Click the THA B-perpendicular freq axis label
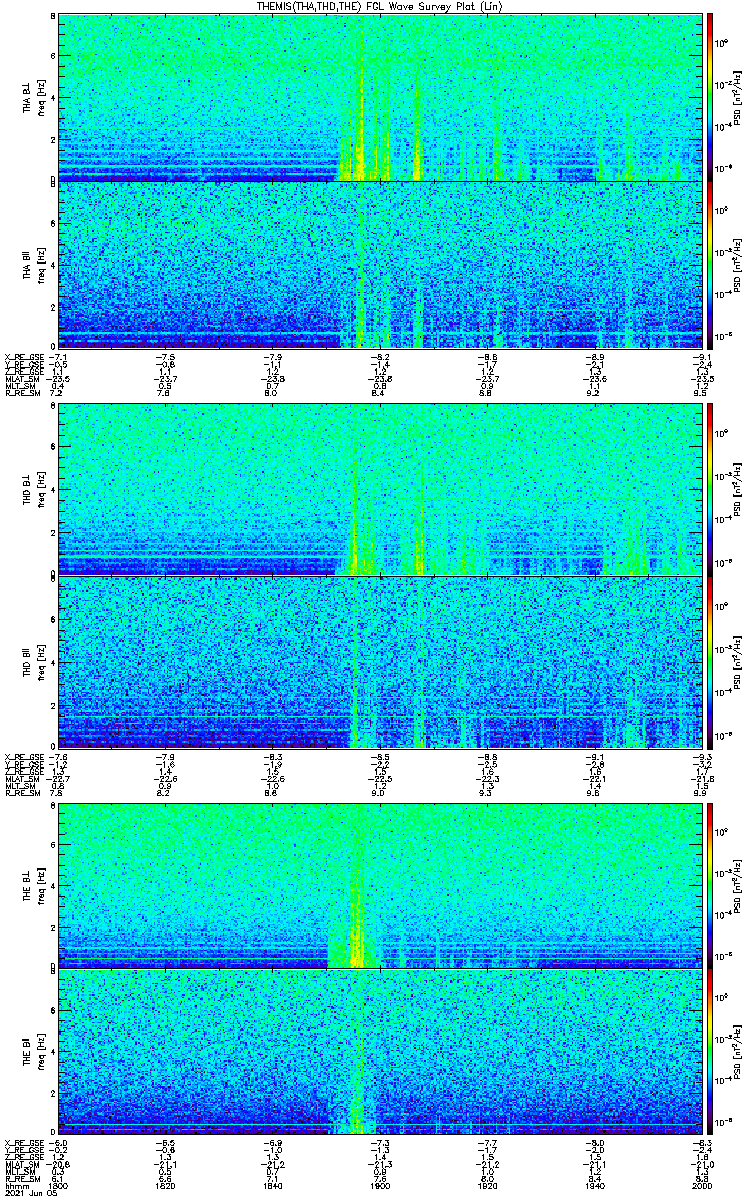Viewport: 750px width, 1200px height. (41, 97)
